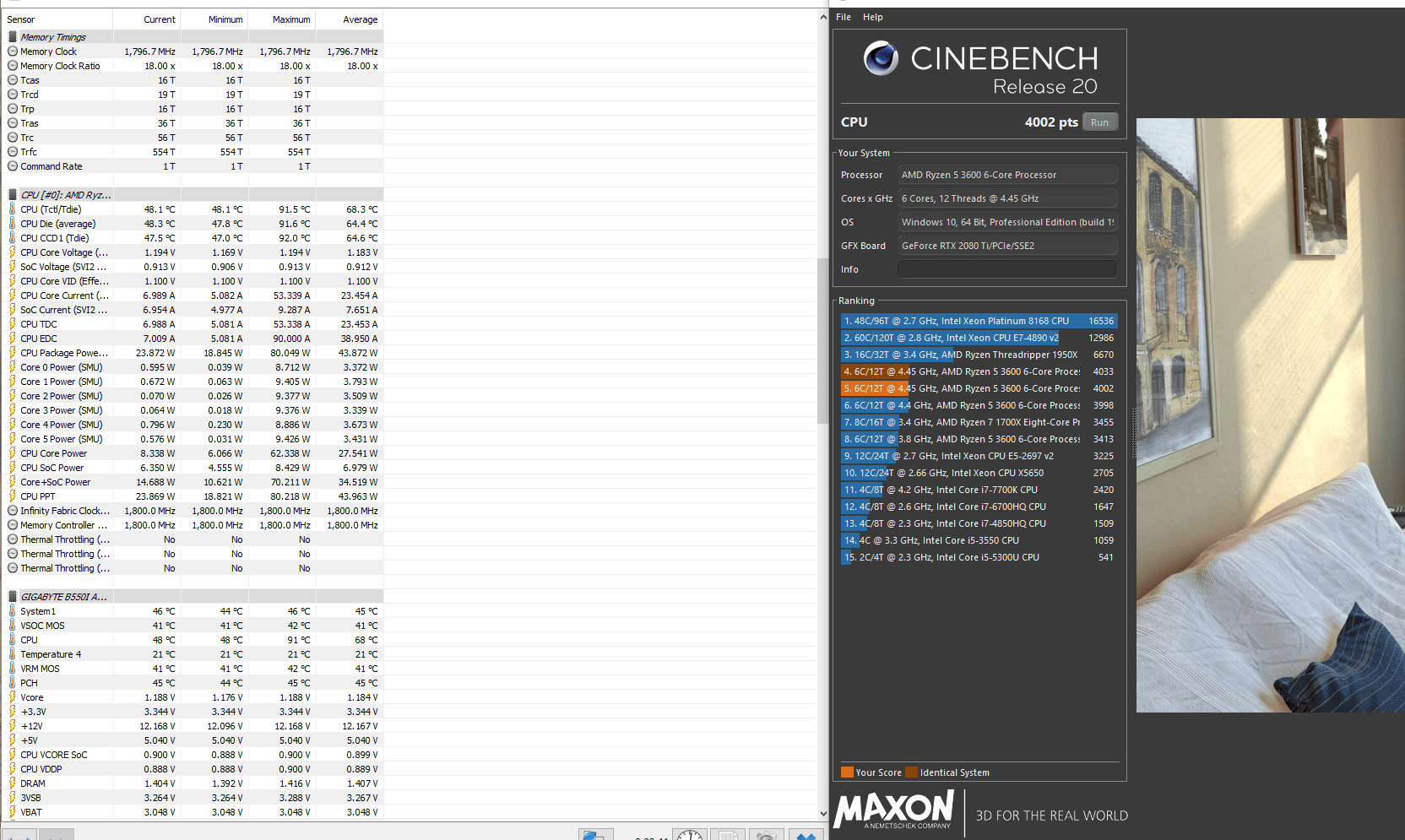Select the Xeon CPU X5650 ranking entry
This screenshot has width=1405, height=840.
click(979, 473)
